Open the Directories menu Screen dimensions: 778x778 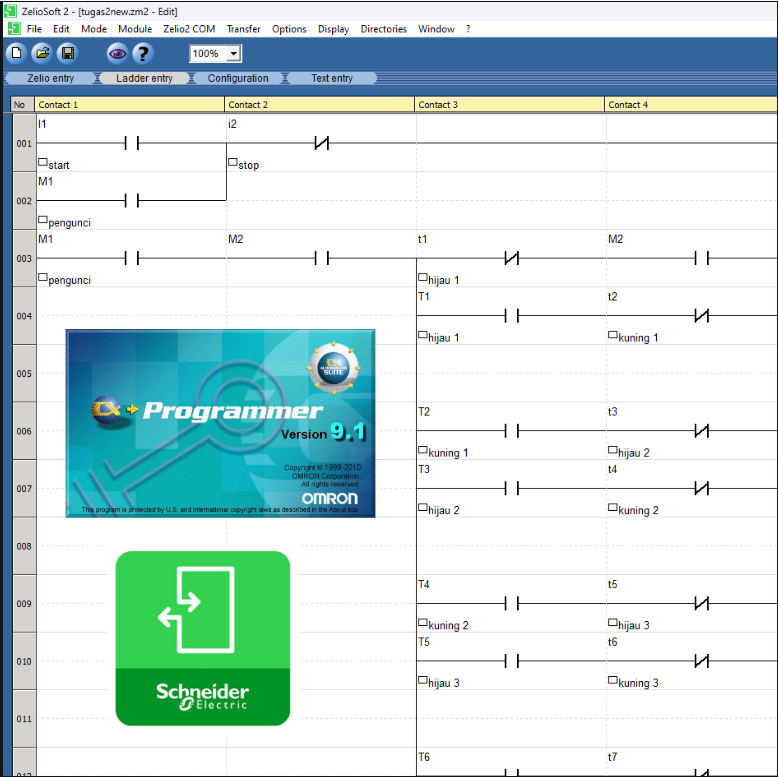[x=384, y=29]
